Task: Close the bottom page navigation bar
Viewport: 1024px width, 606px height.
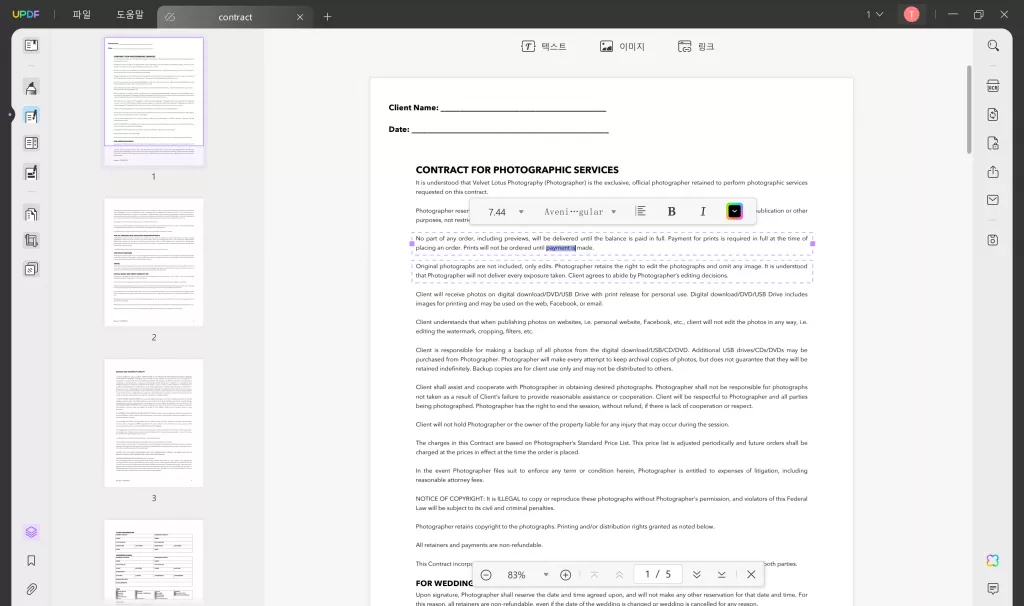Action: click(x=751, y=575)
